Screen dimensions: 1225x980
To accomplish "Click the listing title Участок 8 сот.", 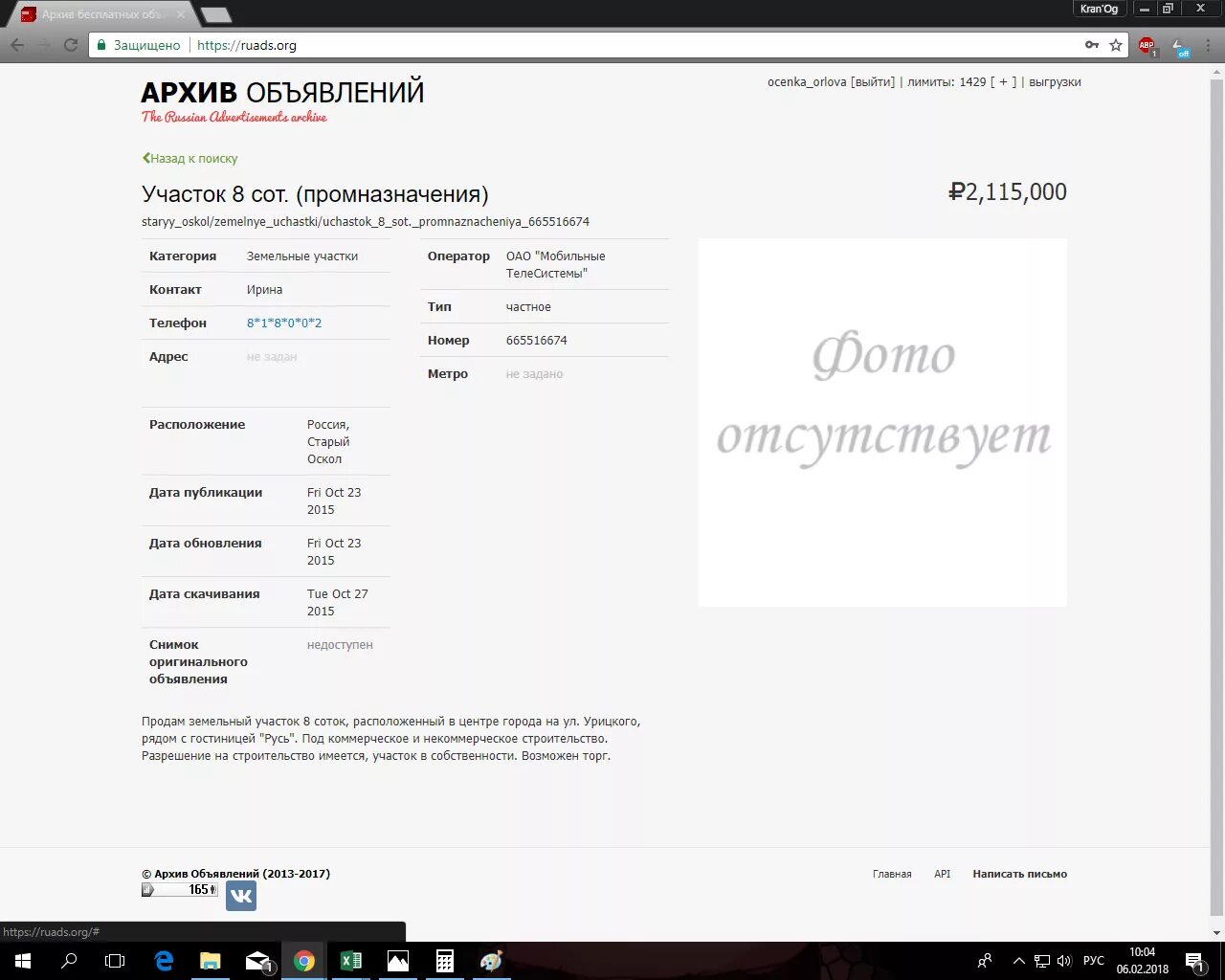I will [315, 194].
